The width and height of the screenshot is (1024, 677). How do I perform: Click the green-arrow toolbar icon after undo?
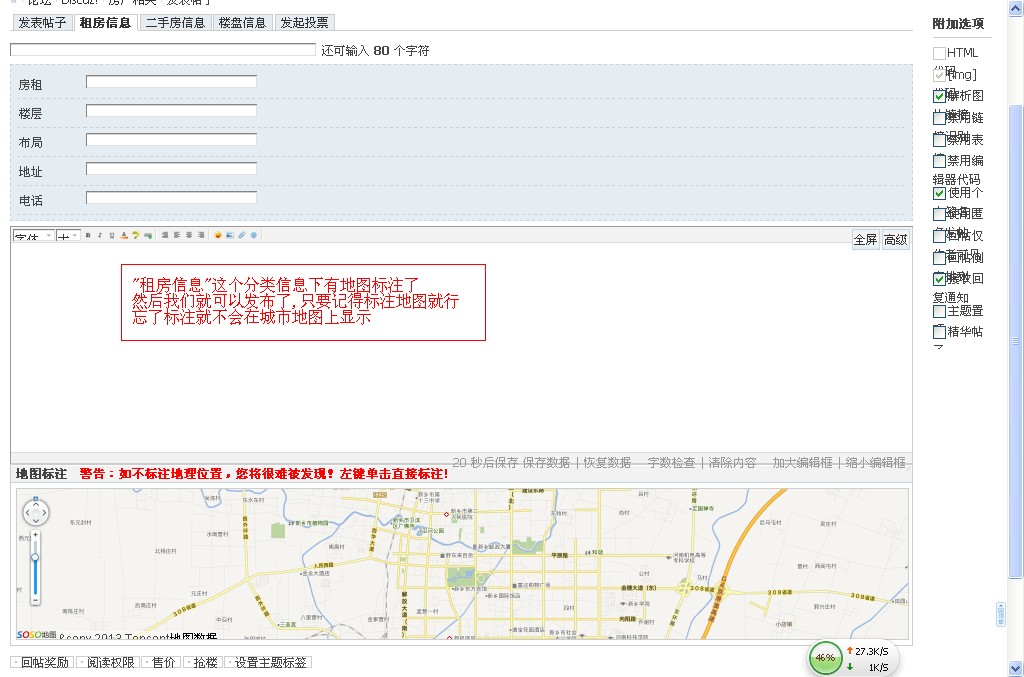pos(148,235)
